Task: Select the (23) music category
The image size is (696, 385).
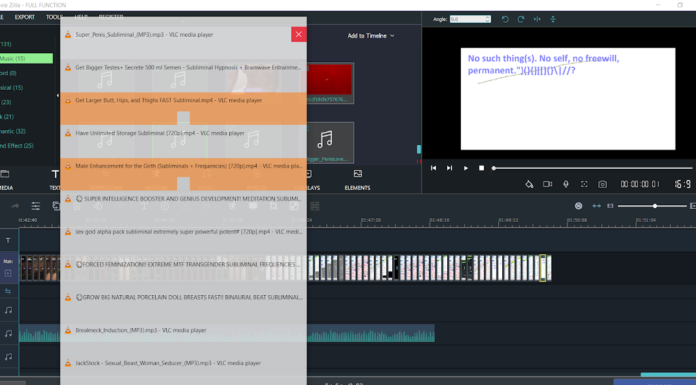Action: pos(6,102)
